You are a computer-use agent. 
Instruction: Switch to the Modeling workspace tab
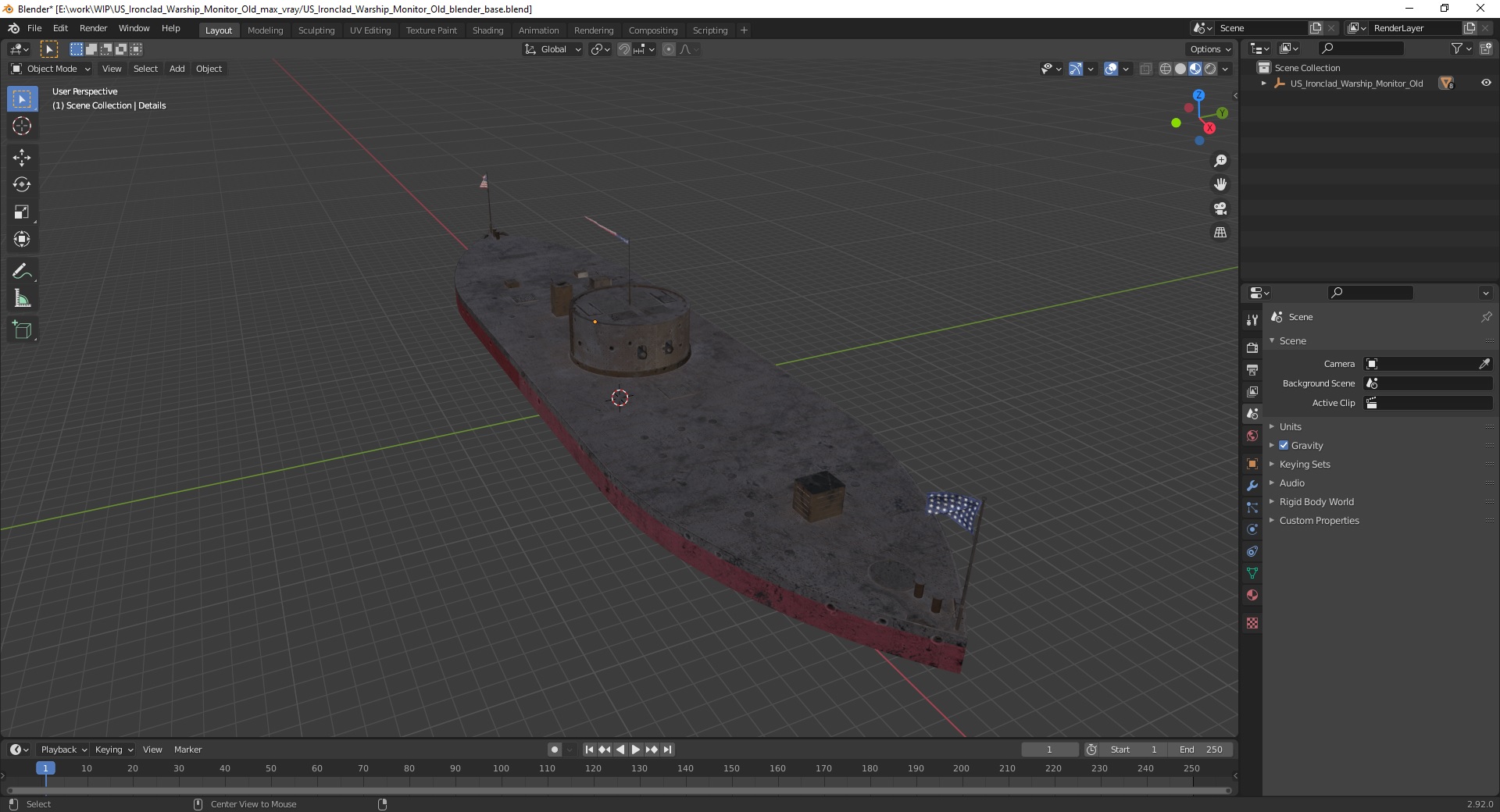click(x=265, y=30)
